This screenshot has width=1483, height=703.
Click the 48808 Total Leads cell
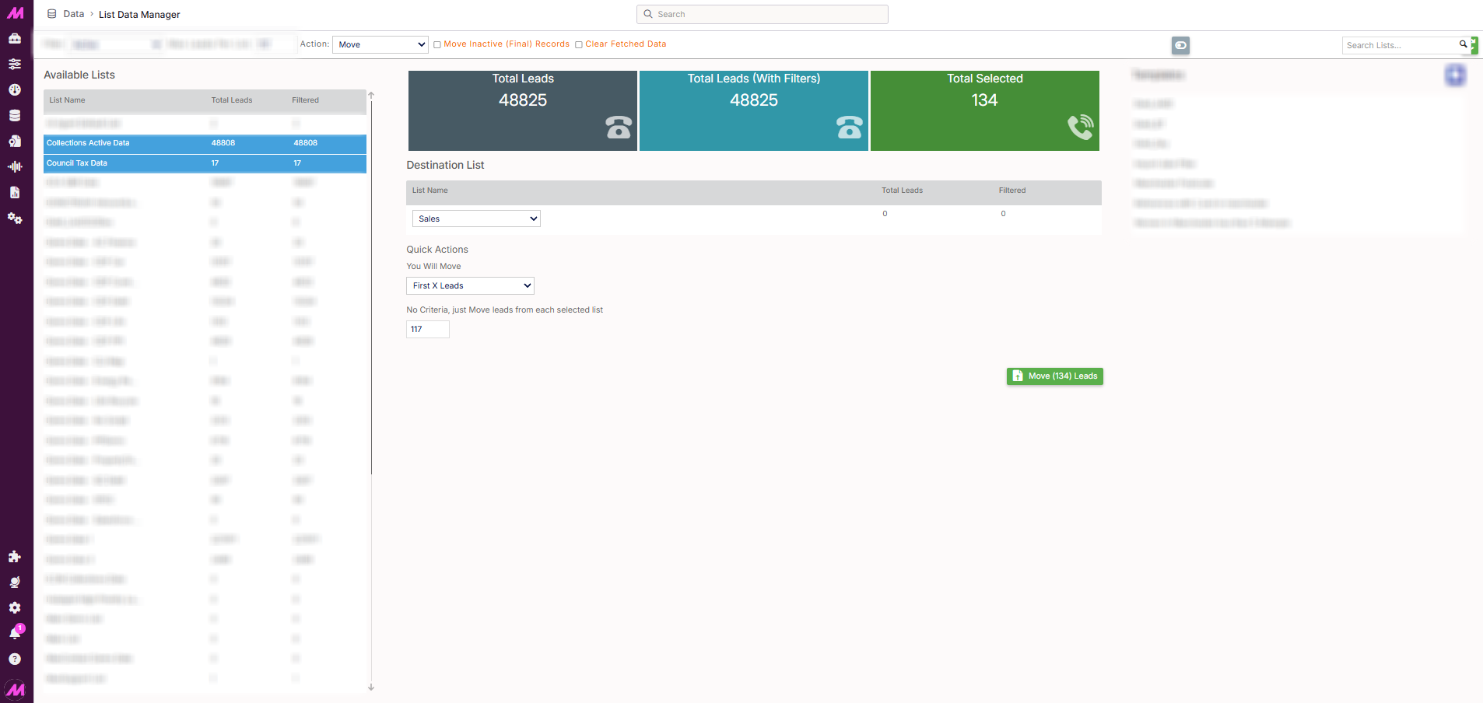click(223, 143)
